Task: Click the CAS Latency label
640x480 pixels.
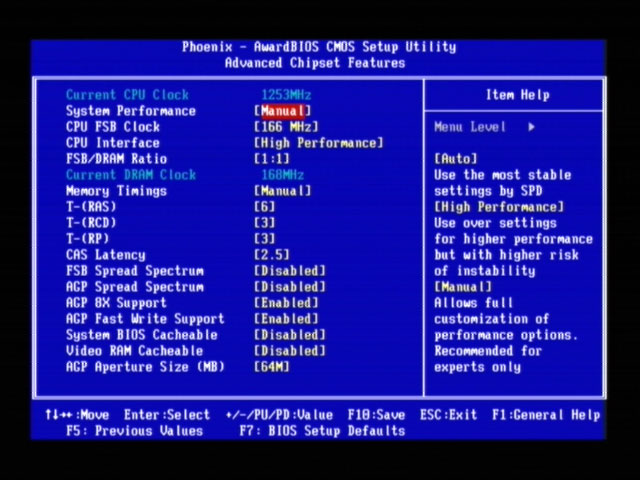Action: [105, 255]
